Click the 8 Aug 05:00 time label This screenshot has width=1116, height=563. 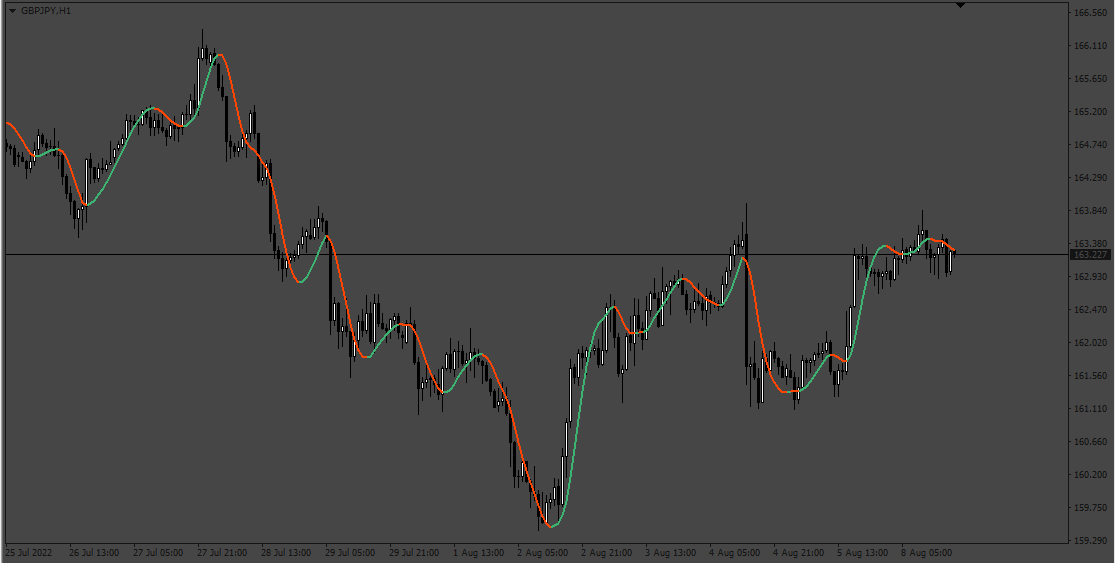pos(927,553)
